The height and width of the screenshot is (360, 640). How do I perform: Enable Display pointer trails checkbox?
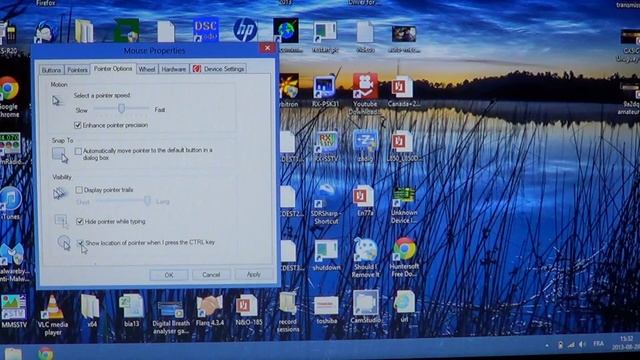(79, 190)
